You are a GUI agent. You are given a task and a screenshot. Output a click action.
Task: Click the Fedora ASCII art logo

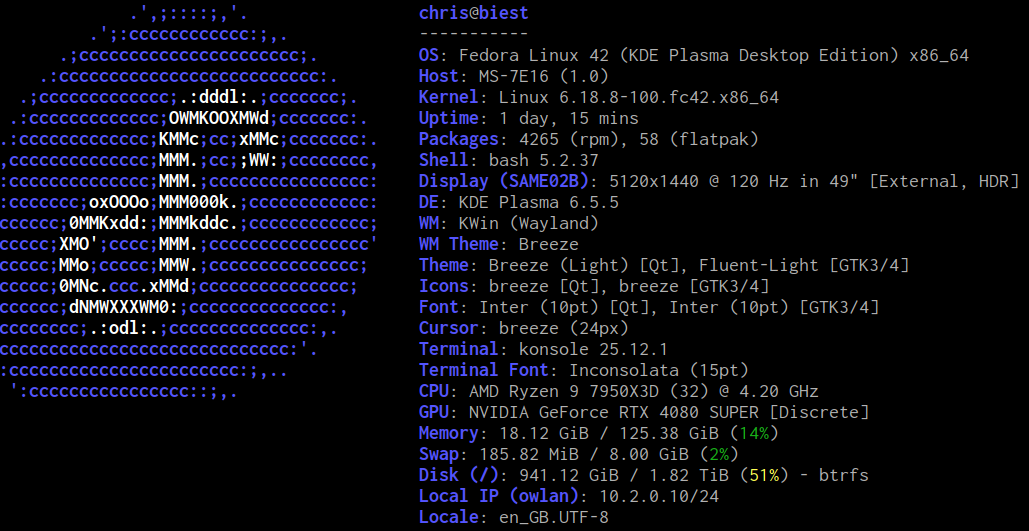[x=190, y=200]
